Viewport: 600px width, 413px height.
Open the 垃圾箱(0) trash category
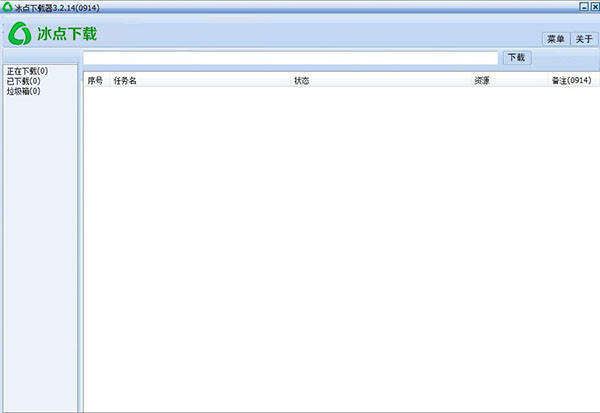point(23,91)
